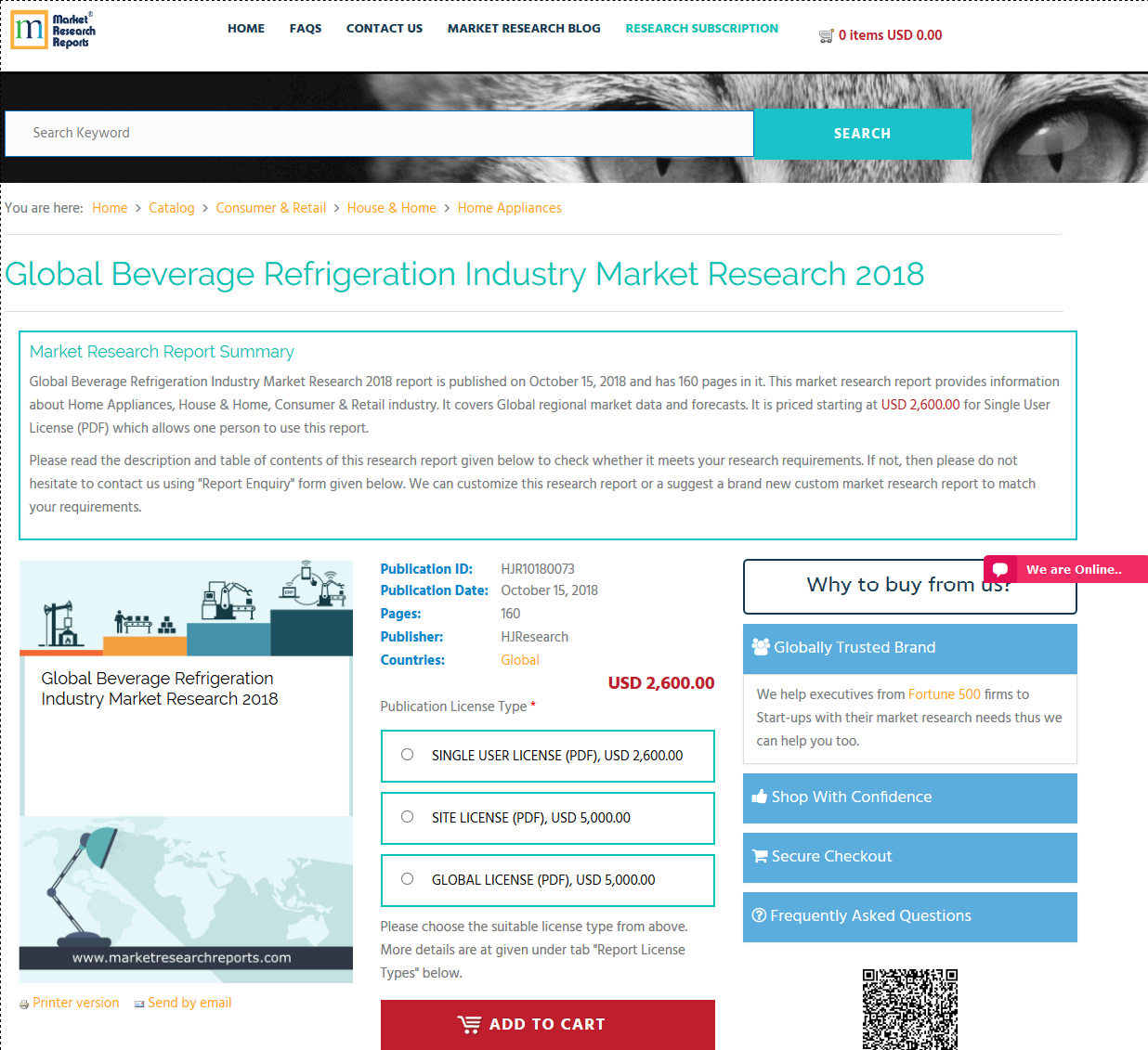Click the Market Research Reports logo
Viewport: 1148px width, 1050px height.
point(52,30)
